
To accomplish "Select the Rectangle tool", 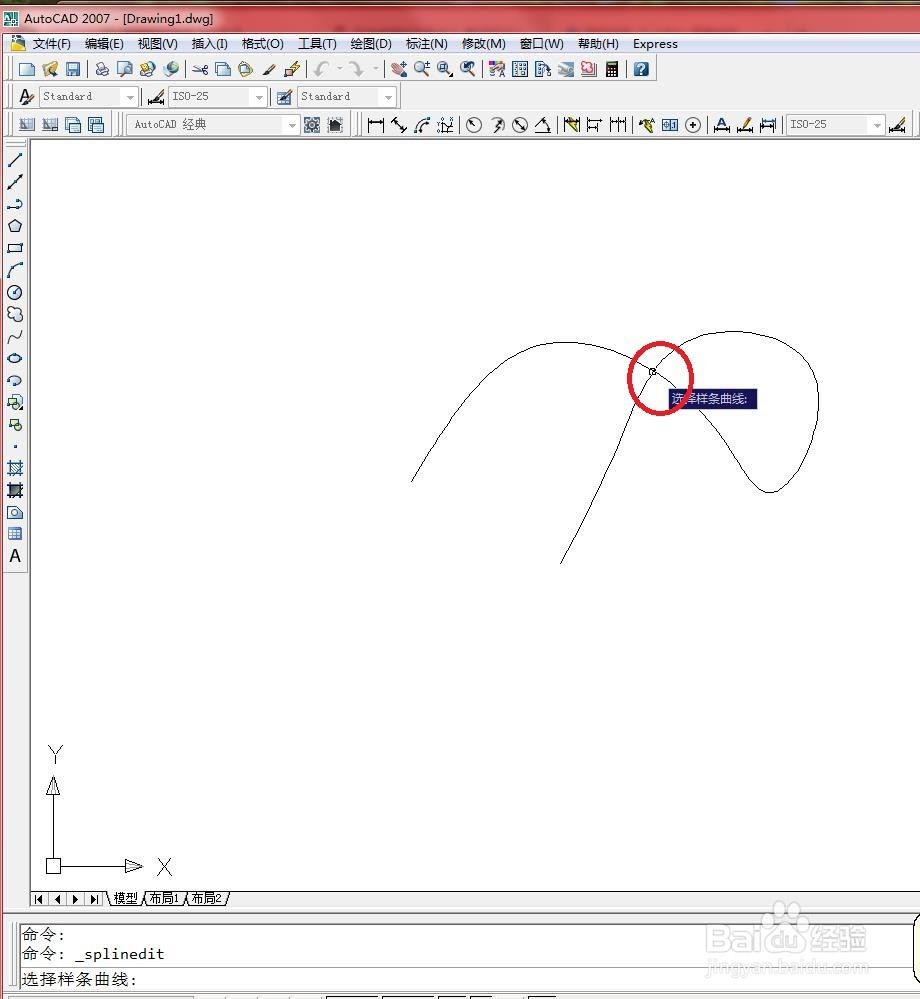I will pyautogui.click(x=15, y=248).
